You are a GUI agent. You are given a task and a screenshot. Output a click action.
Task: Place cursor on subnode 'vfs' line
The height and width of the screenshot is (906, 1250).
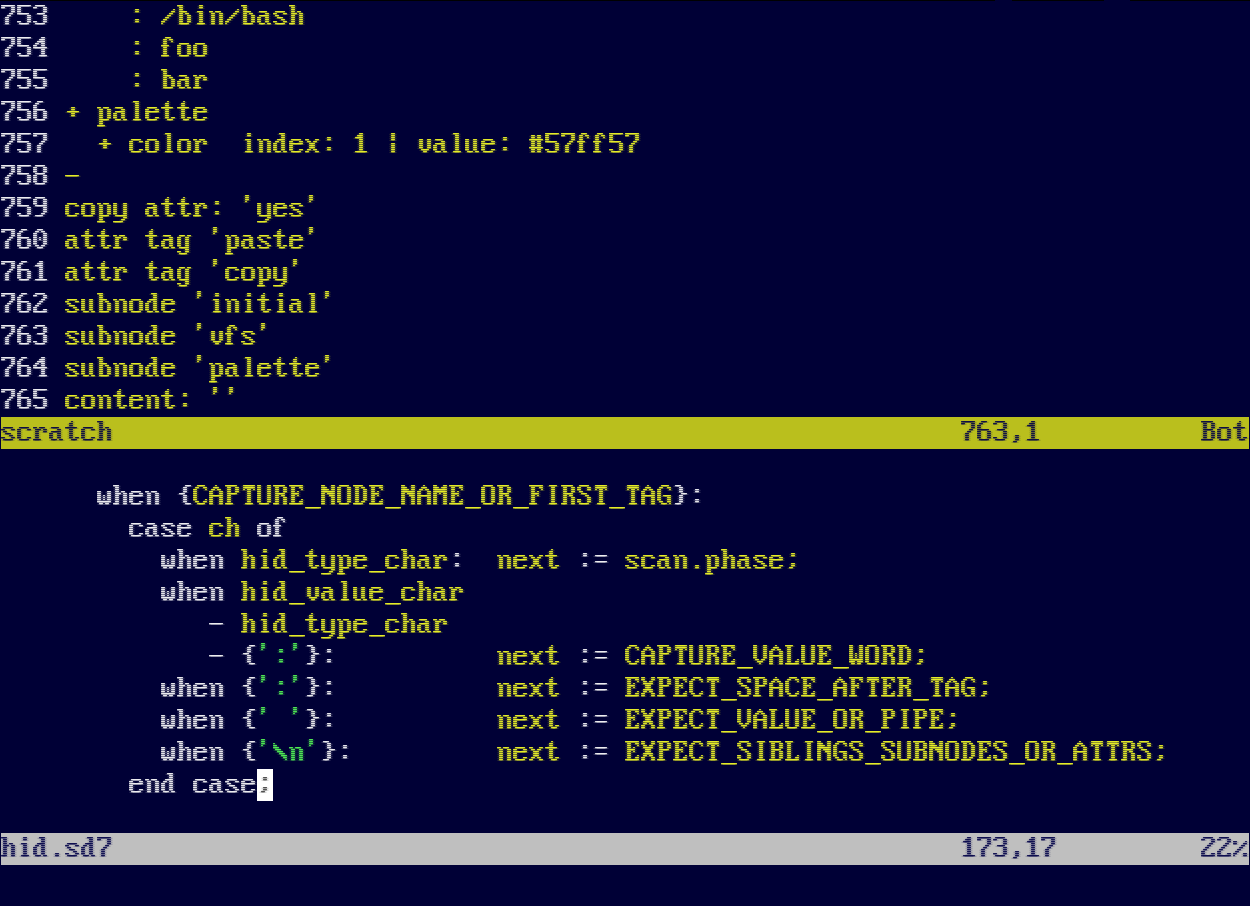166,336
